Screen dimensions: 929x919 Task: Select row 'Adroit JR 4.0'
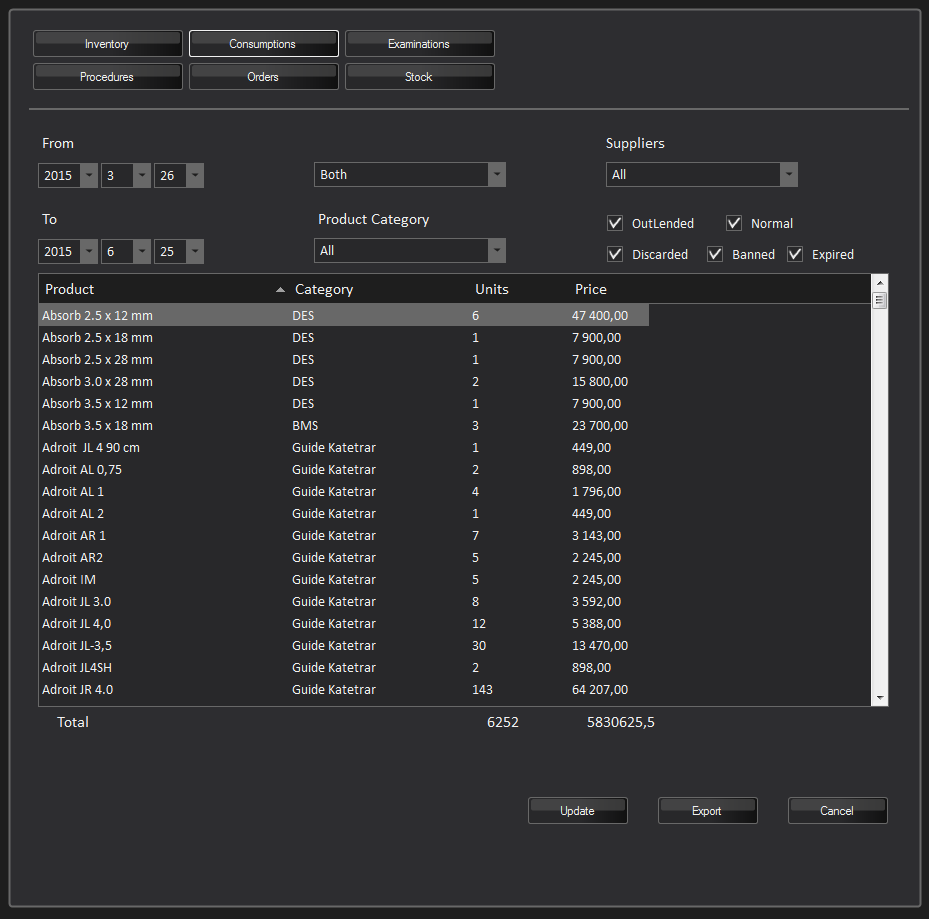344,689
